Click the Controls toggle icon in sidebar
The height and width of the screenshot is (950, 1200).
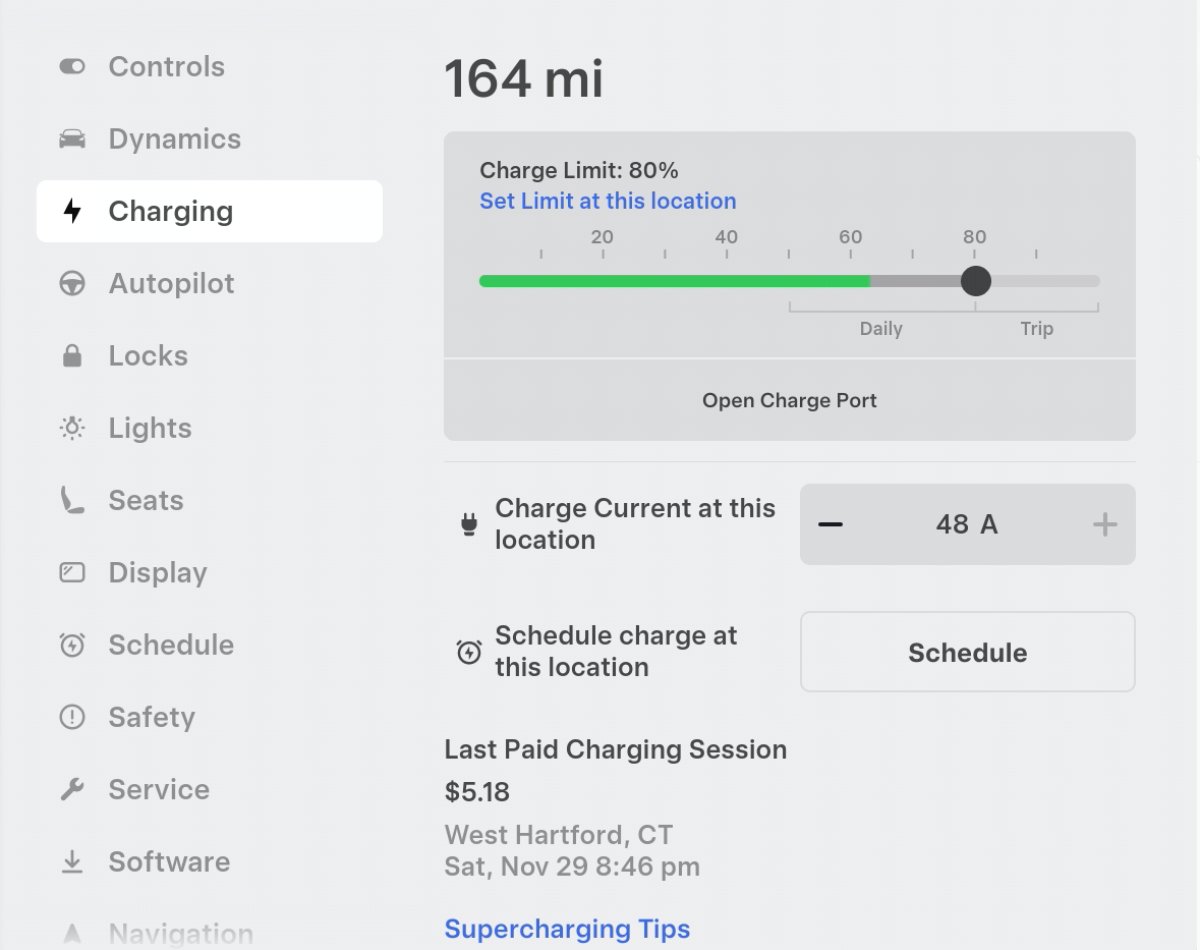[x=72, y=67]
